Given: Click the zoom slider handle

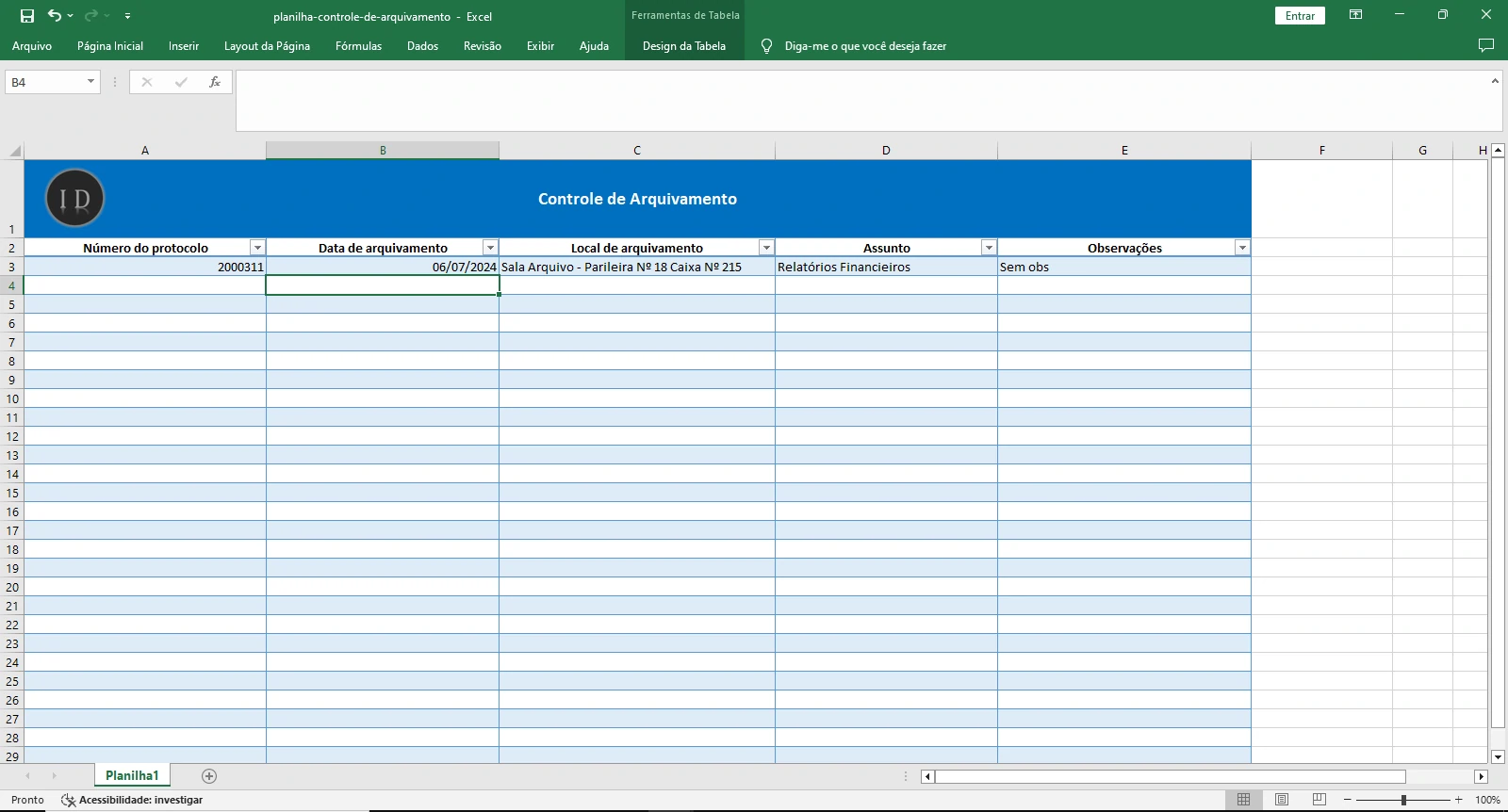Looking at the screenshot, I should (x=1403, y=800).
